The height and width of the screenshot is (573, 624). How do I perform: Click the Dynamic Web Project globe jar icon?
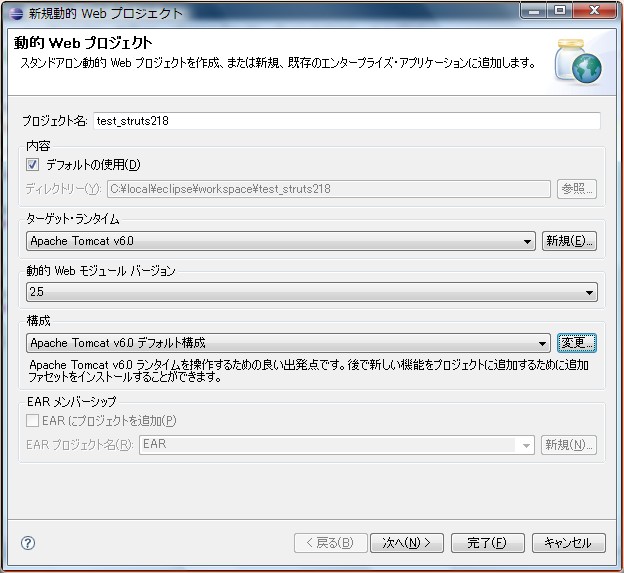pyautogui.click(x=577, y=61)
